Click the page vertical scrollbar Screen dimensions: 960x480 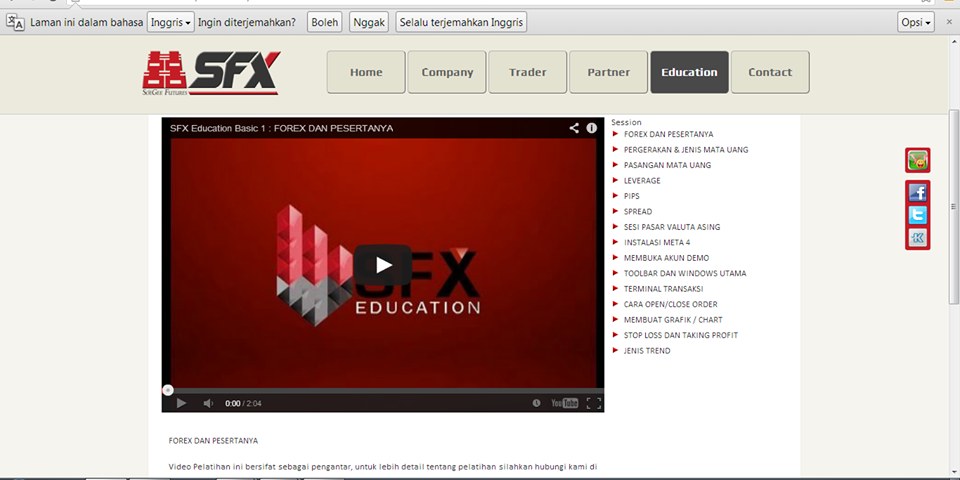point(954,207)
